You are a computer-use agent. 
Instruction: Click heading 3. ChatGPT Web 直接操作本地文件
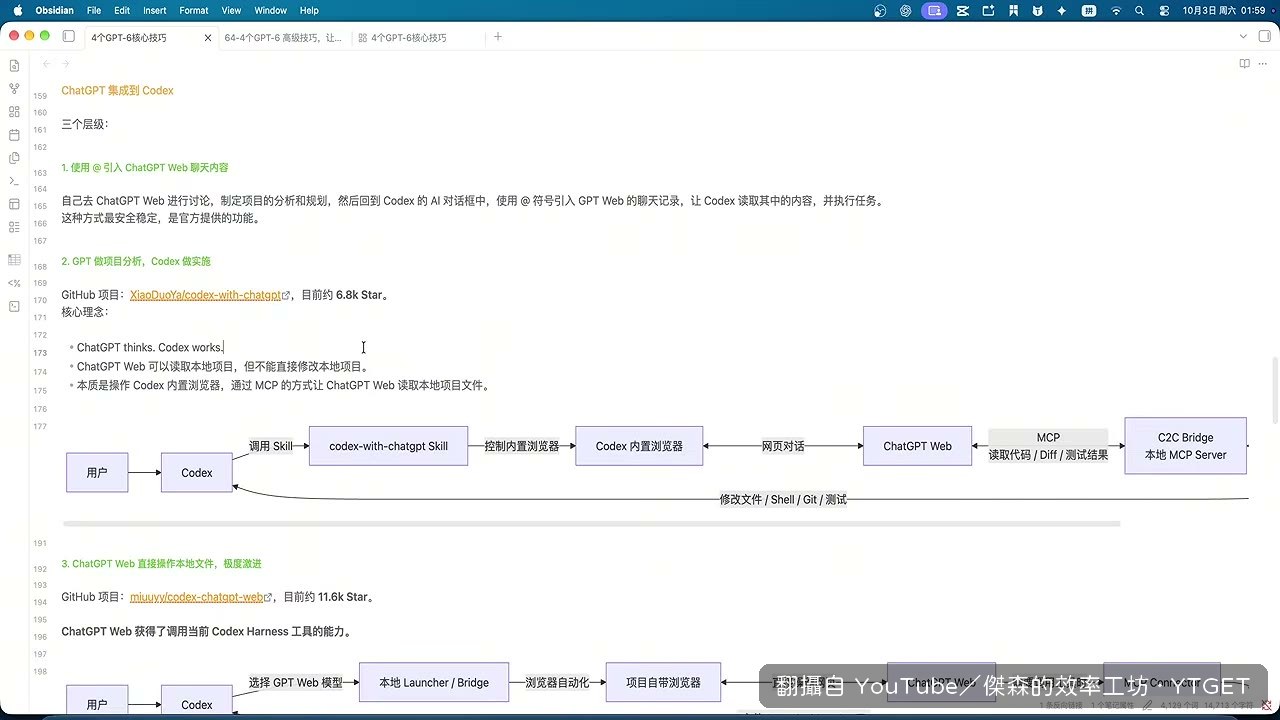click(x=161, y=563)
